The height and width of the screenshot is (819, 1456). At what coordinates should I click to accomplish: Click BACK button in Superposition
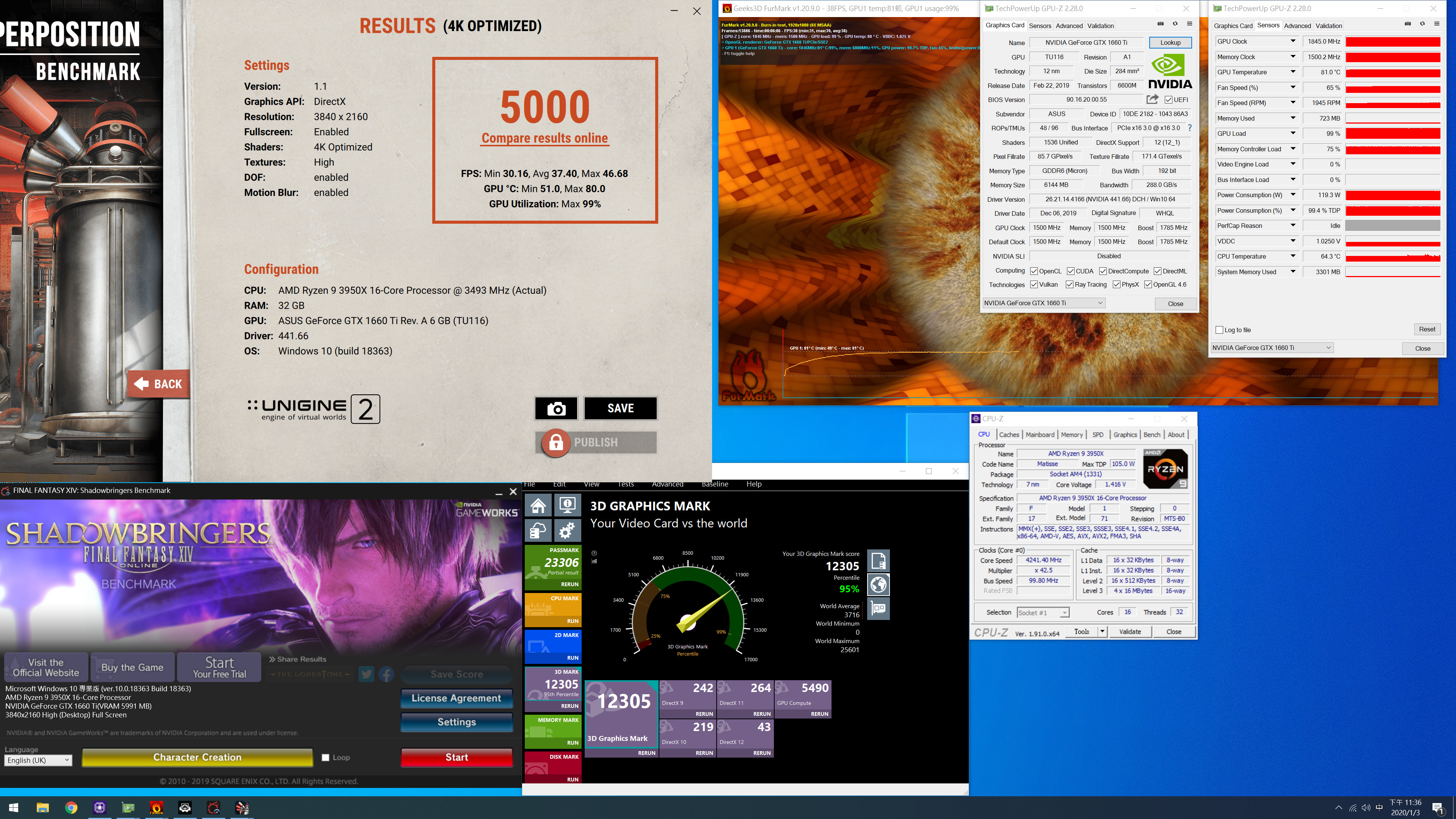[158, 384]
